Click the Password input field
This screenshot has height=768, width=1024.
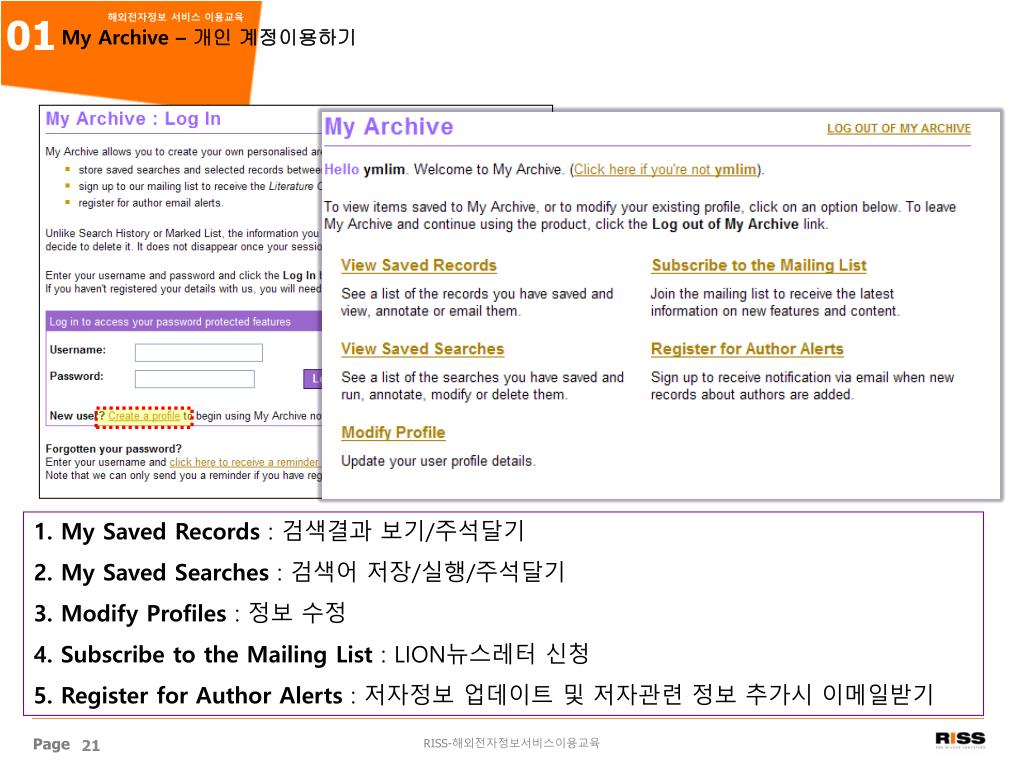coord(195,379)
